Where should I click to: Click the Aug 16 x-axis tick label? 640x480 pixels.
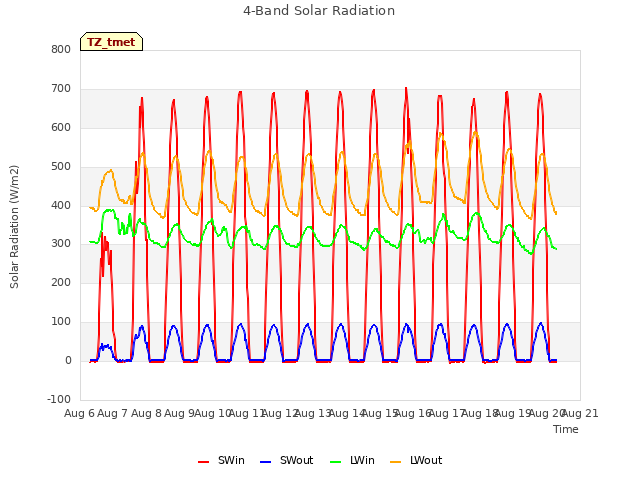tap(413, 413)
